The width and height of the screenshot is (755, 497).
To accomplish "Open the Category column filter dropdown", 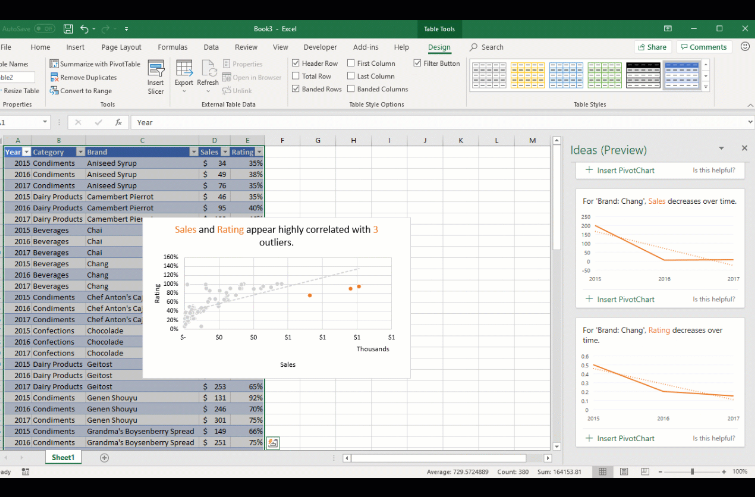I will (79, 152).
